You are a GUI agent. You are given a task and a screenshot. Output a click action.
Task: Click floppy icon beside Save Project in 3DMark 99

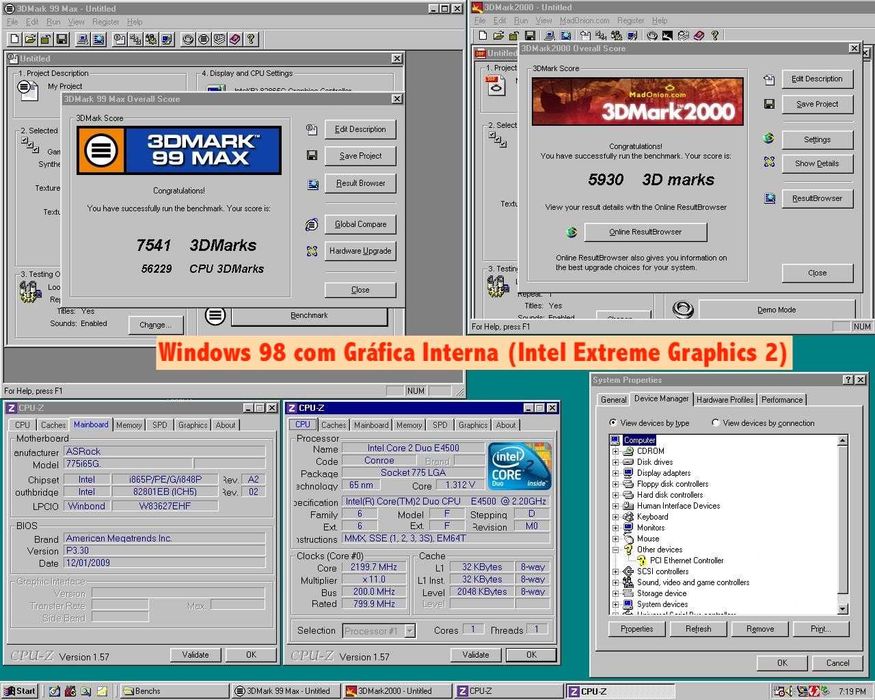pos(312,155)
